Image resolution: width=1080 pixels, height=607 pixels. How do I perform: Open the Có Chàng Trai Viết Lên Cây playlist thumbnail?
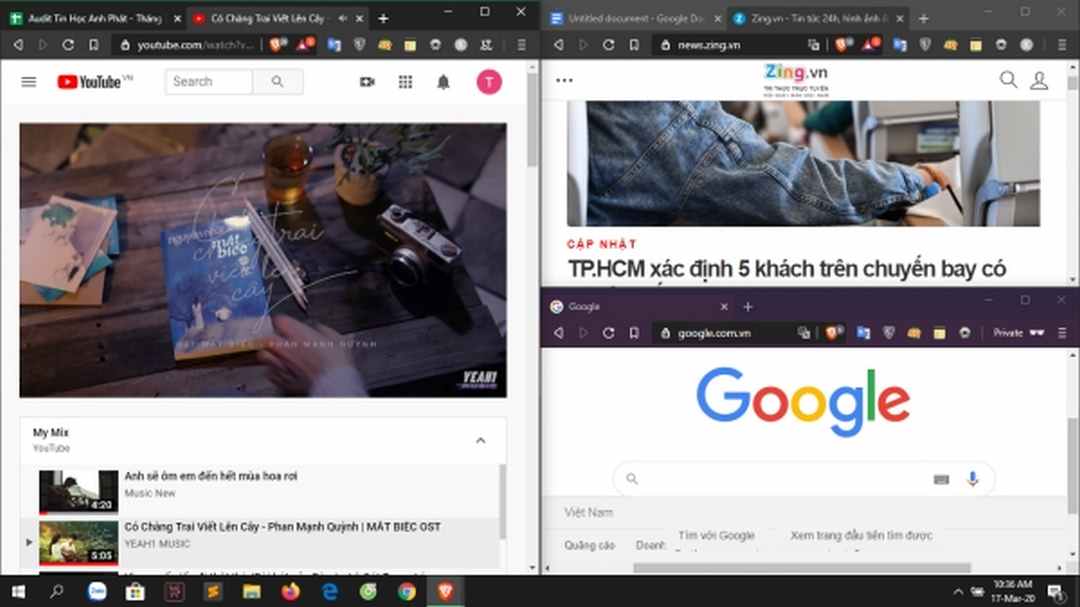(79, 542)
